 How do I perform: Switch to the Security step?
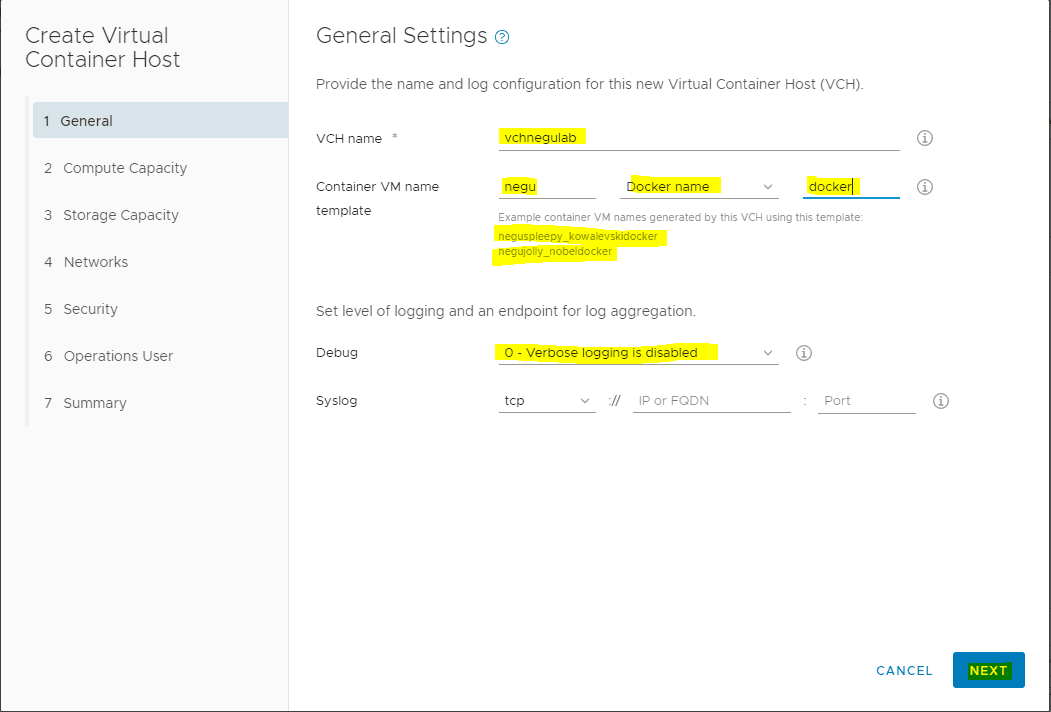[91, 309]
